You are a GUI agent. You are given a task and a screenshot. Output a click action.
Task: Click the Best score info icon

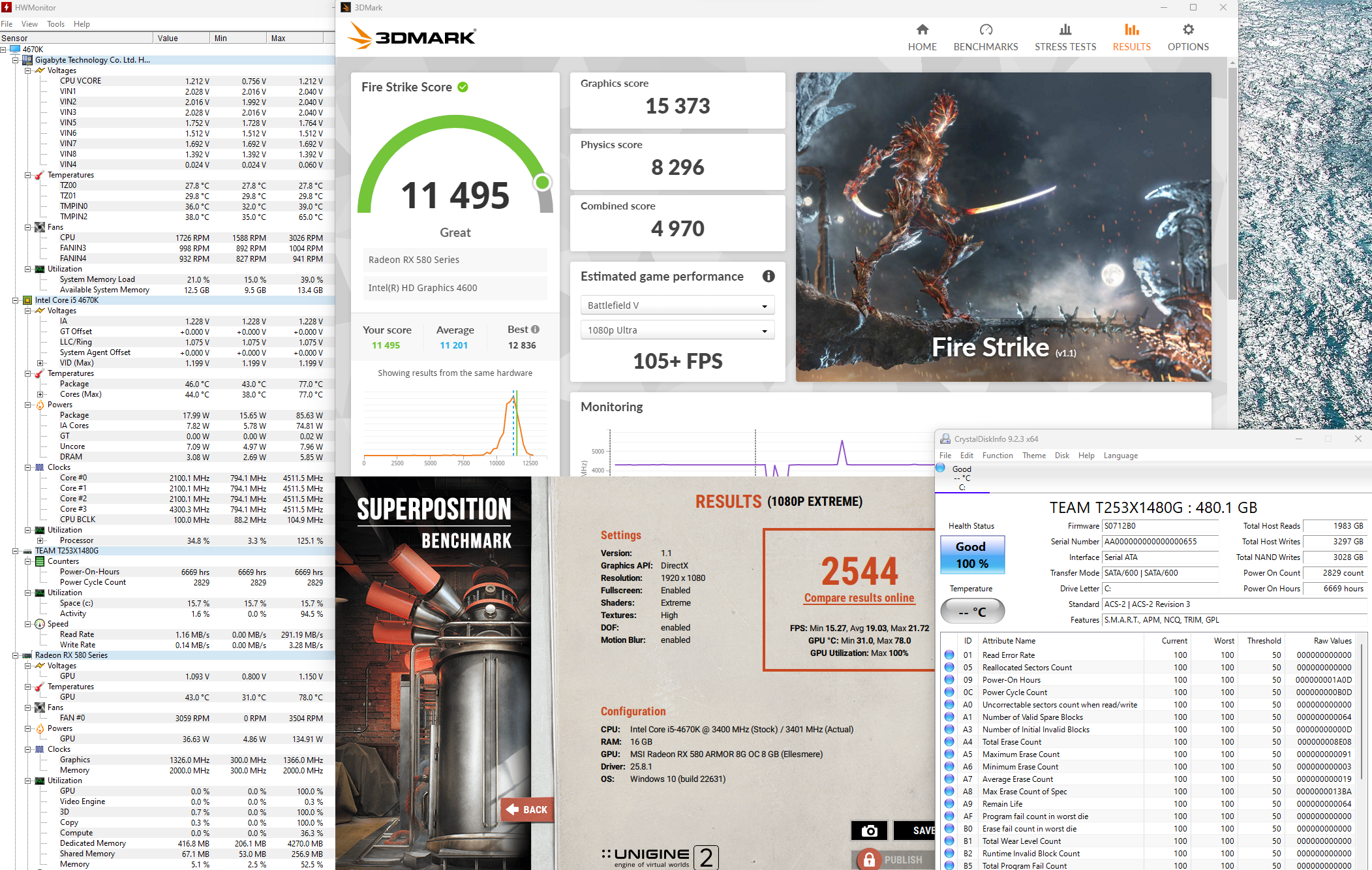535,330
